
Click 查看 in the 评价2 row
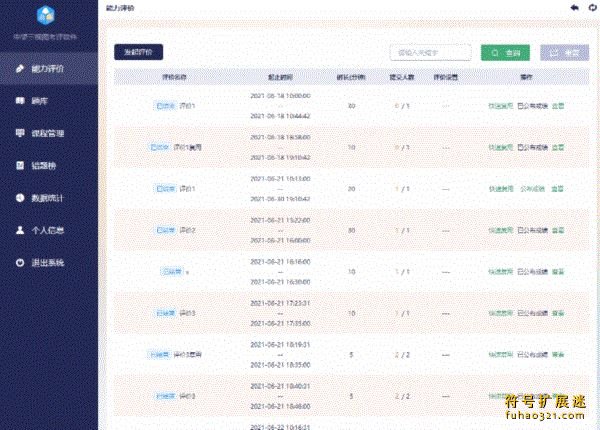[558, 230]
